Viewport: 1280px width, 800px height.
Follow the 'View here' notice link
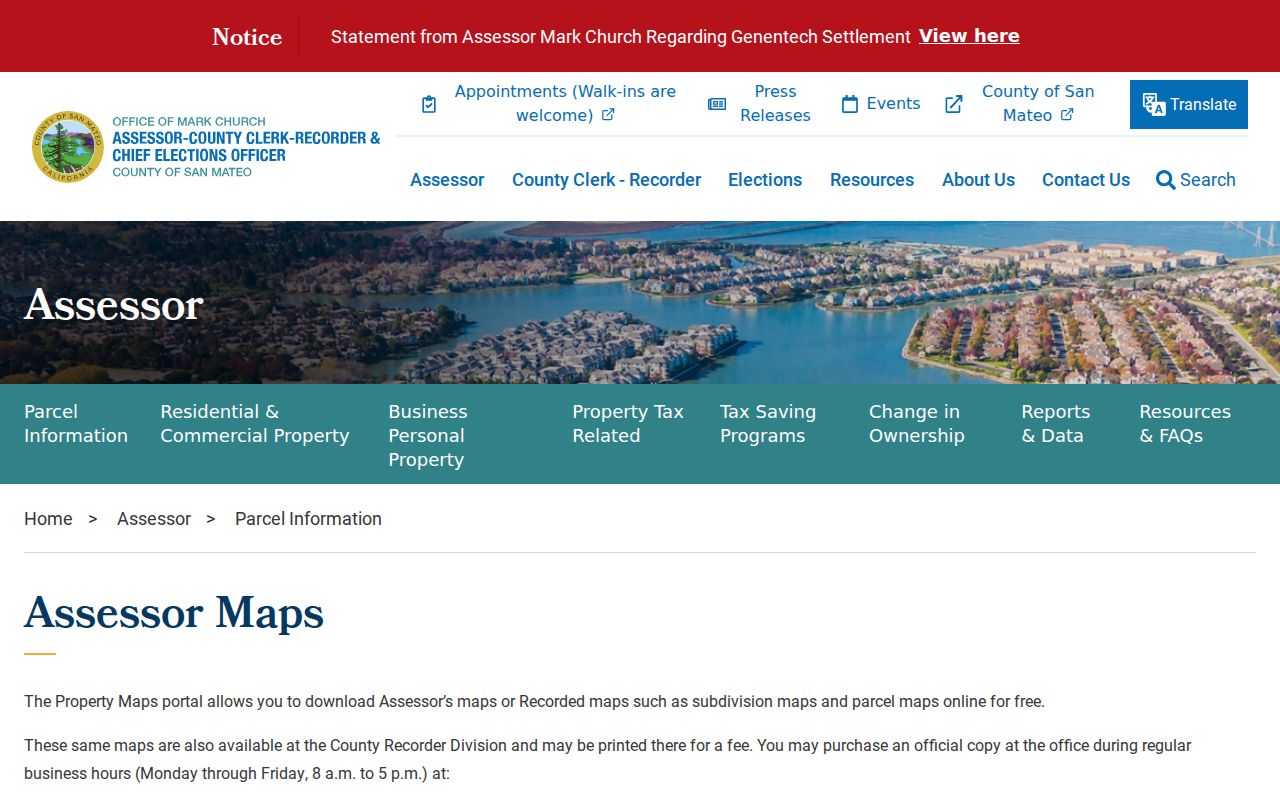pyautogui.click(x=969, y=36)
